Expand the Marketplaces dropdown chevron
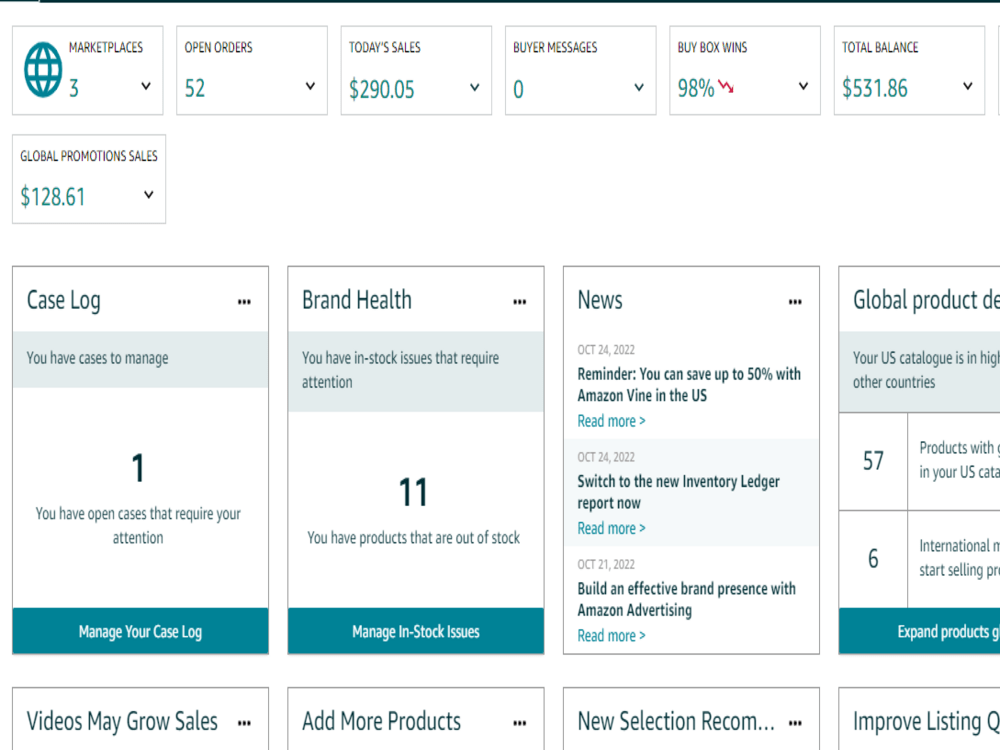Screen dimensions: 1000x750 tap(146, 86)
